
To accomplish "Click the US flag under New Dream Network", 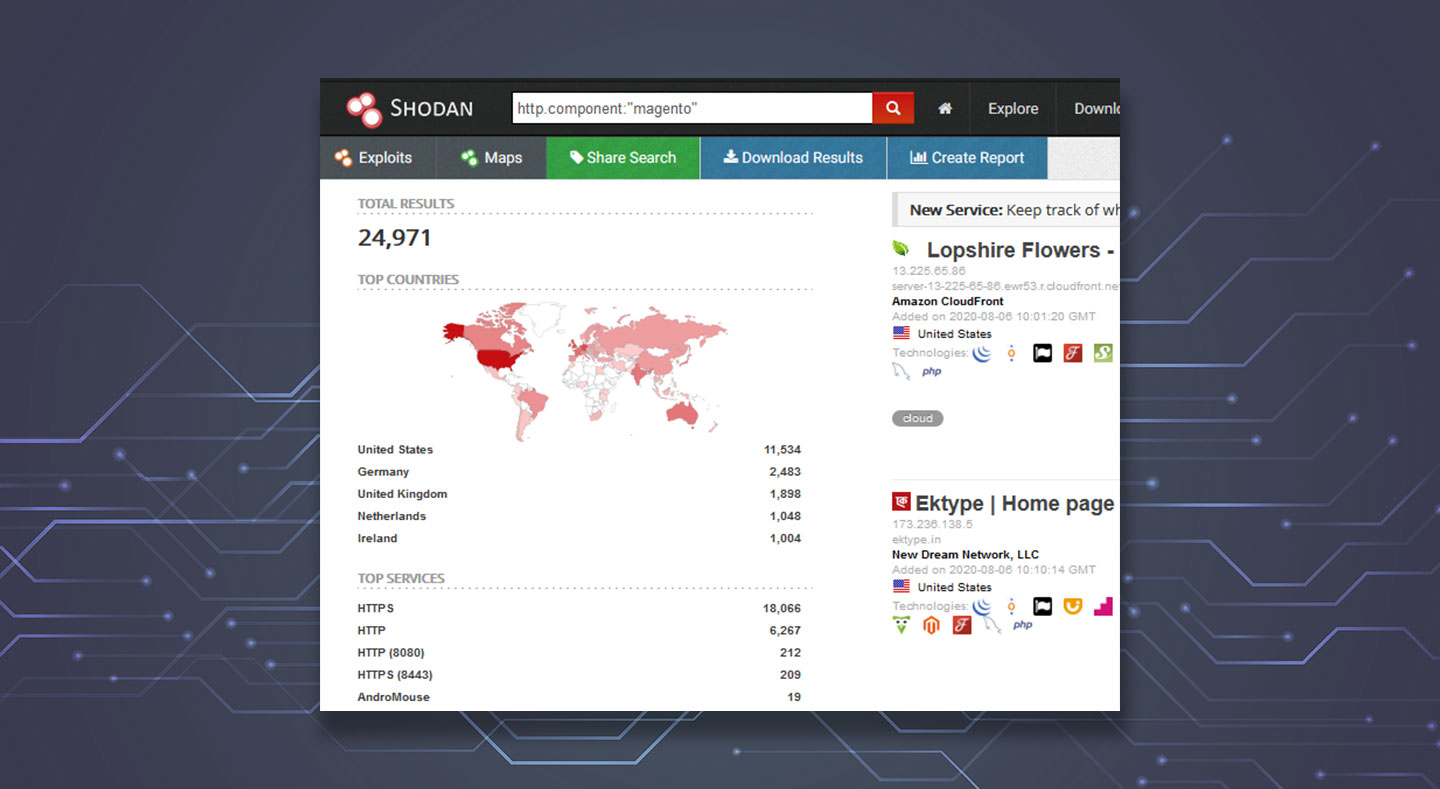I will click(x=902, y=587).
